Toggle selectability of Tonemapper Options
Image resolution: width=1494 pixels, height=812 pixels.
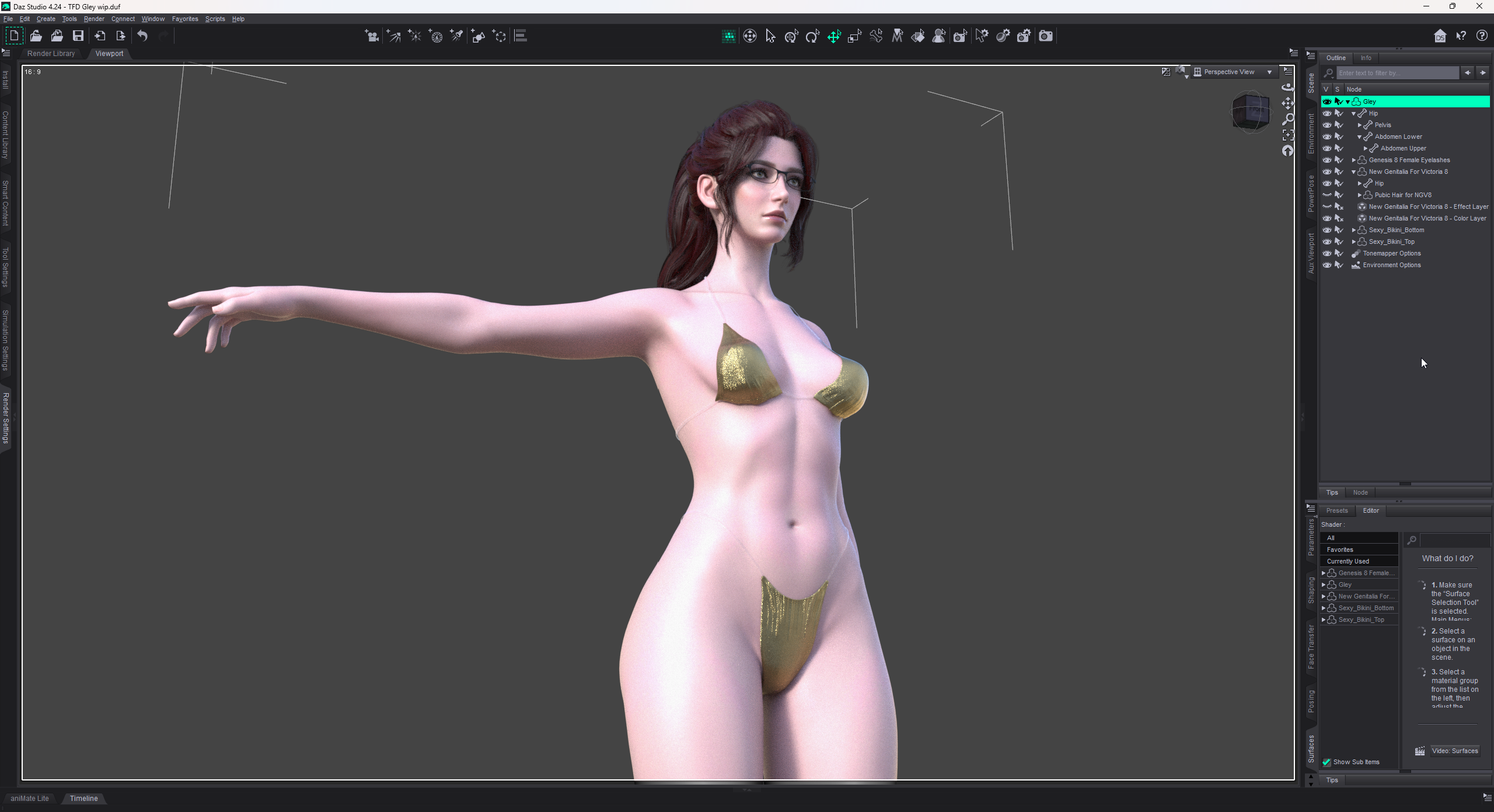click(x=1339, y=253)
